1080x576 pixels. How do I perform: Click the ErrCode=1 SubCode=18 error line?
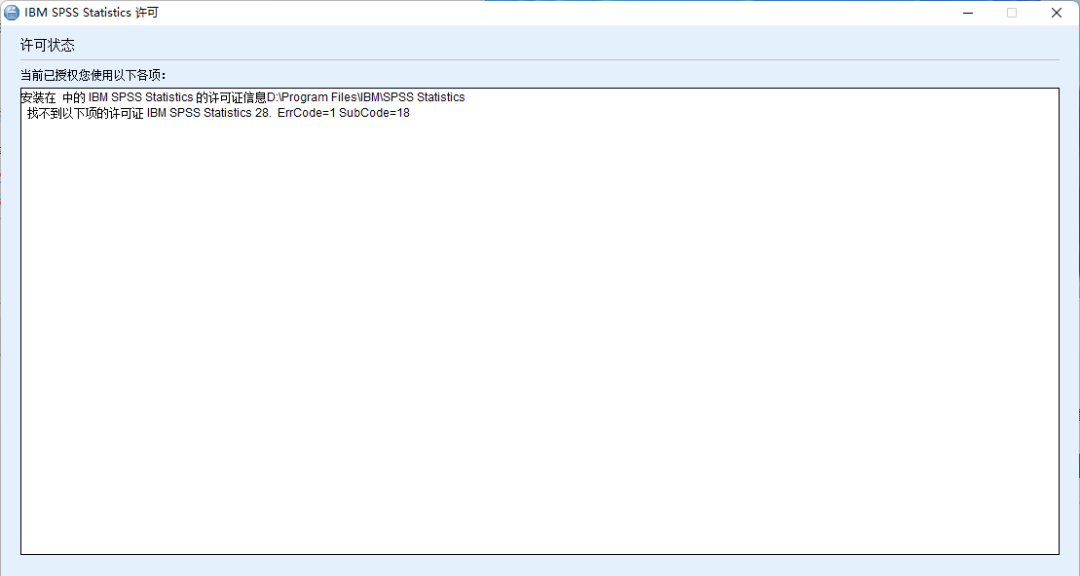point(218,113)
